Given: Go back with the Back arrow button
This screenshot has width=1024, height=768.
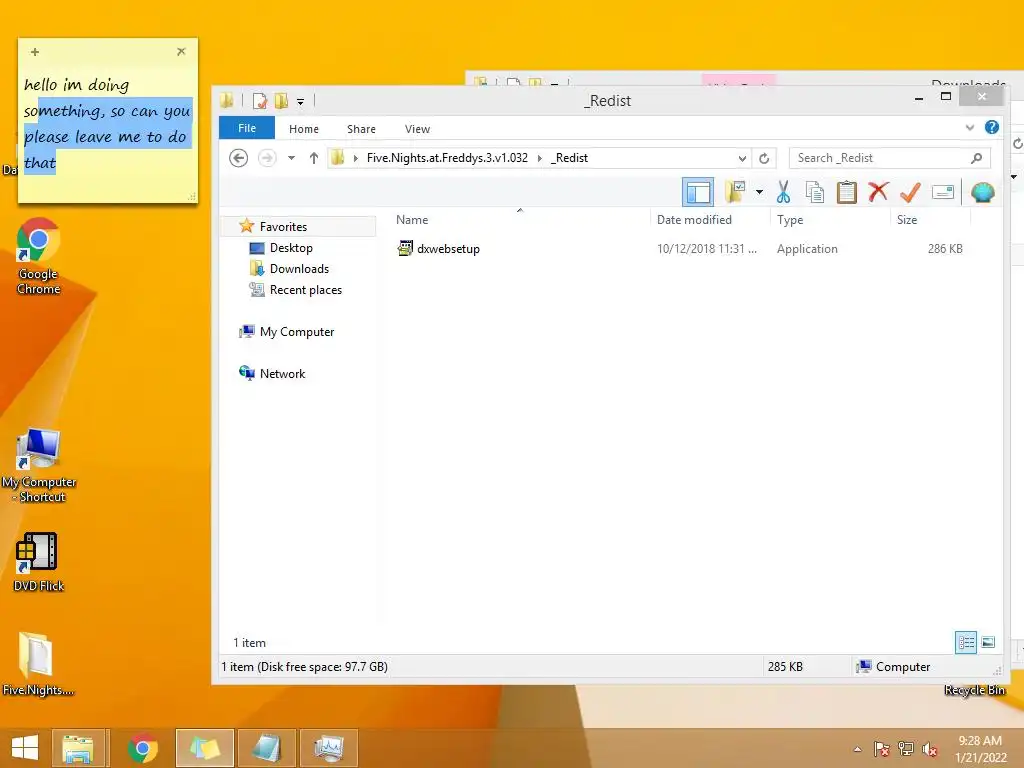Looking at the screenshot, I should pos(238,158).
